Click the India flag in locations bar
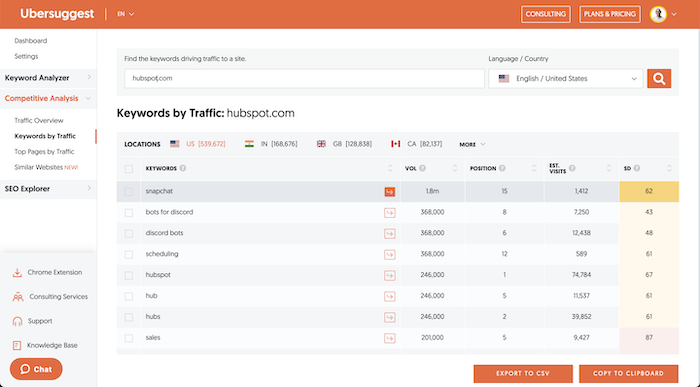Image resolution: width=700 pixels, height=387 pixels. (249, 144)
